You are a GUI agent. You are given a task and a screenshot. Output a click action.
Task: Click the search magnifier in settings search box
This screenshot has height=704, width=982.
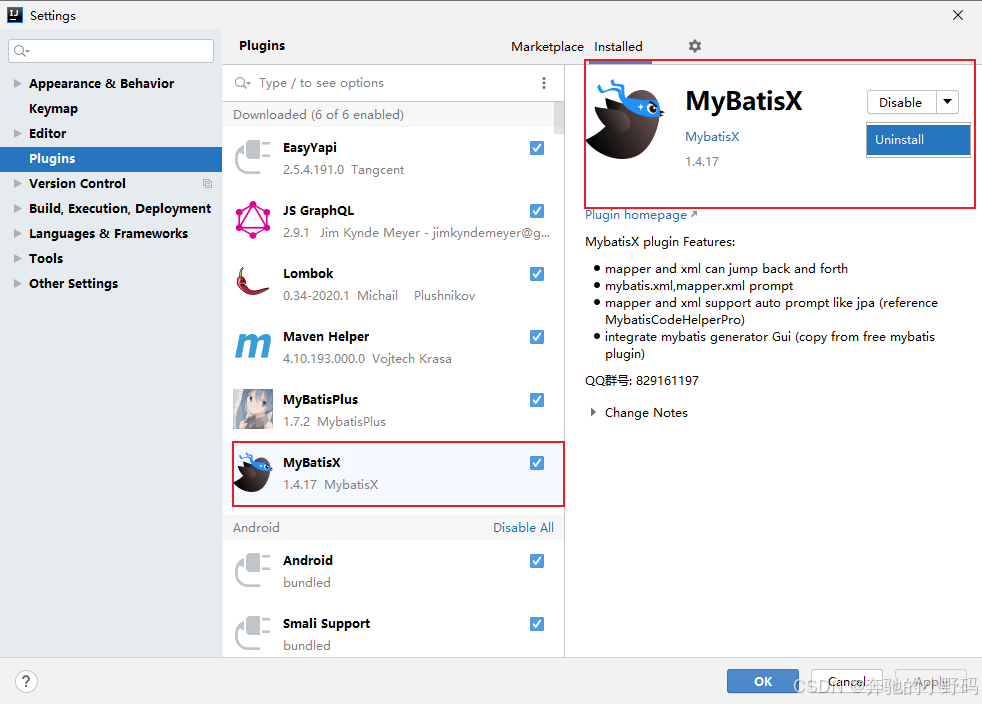(21, 51)
